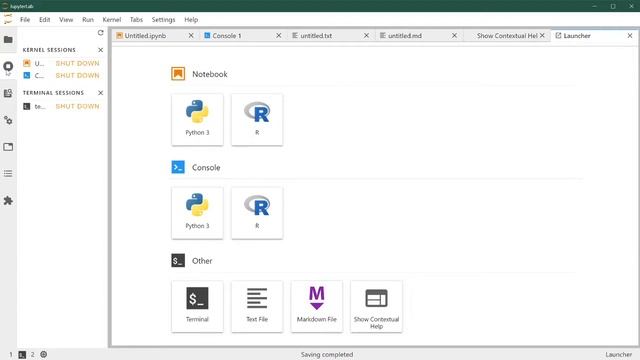Open the Kernel menu
Viewport: 640px width, 360px height.
[x=111, y=20]
